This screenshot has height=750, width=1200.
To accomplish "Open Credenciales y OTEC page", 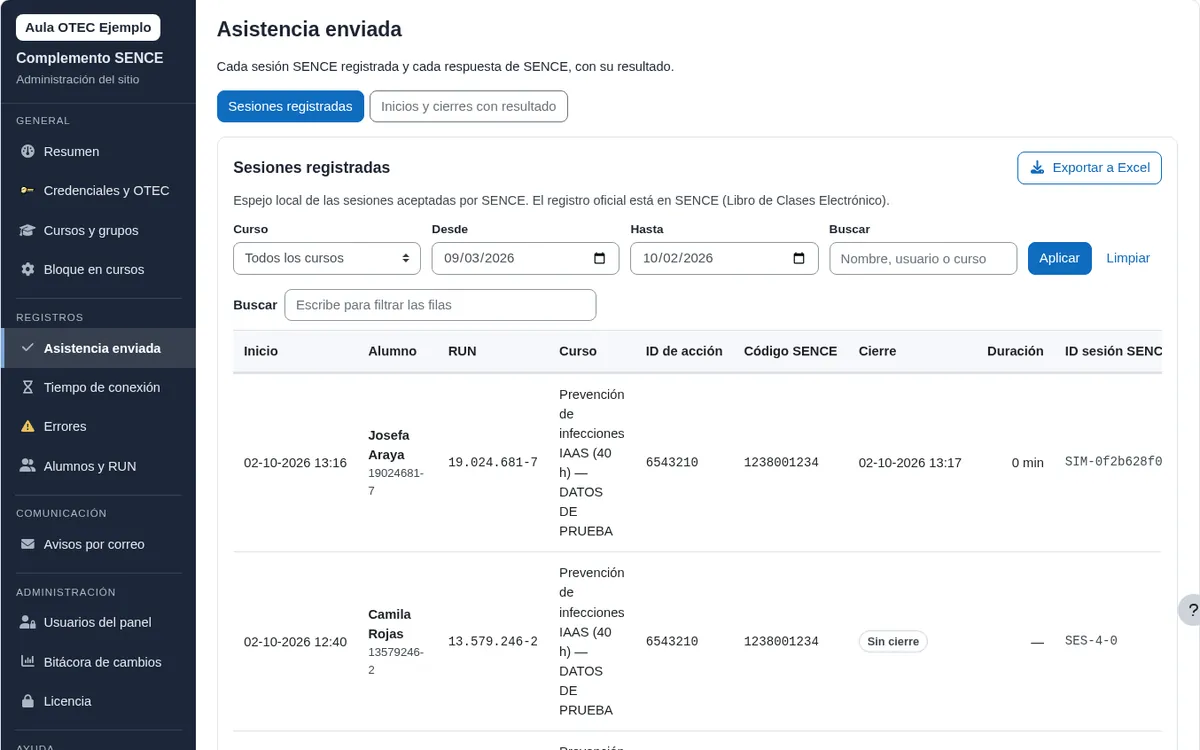I will (x=98, y=191).
